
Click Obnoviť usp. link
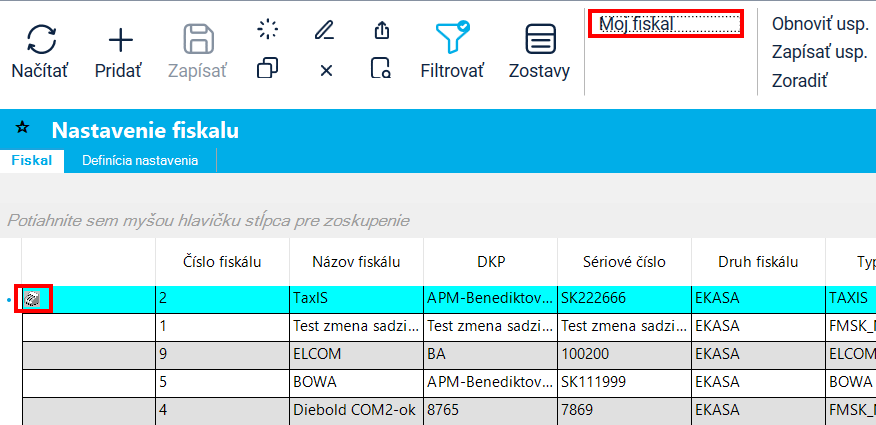(x=820, y=24)
